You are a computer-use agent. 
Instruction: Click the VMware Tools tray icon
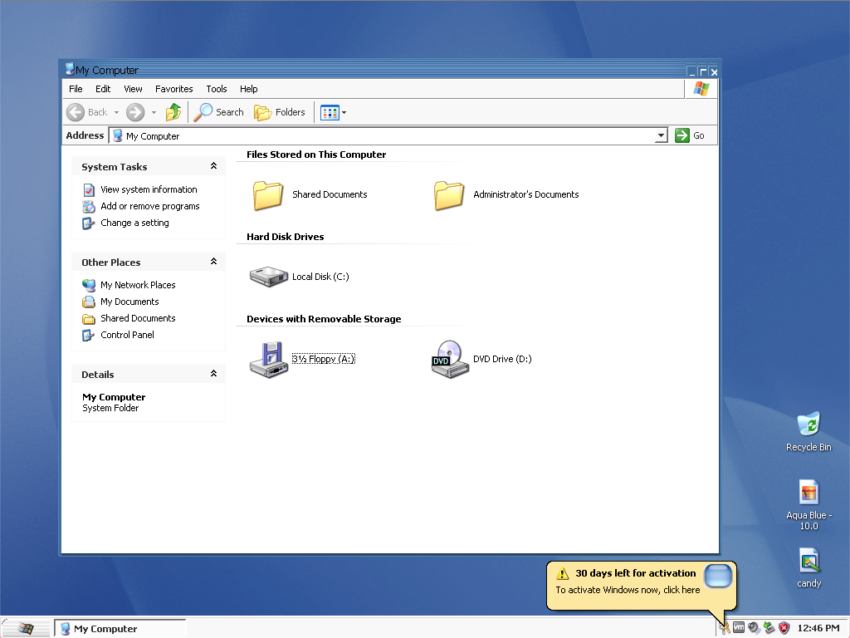738,628
